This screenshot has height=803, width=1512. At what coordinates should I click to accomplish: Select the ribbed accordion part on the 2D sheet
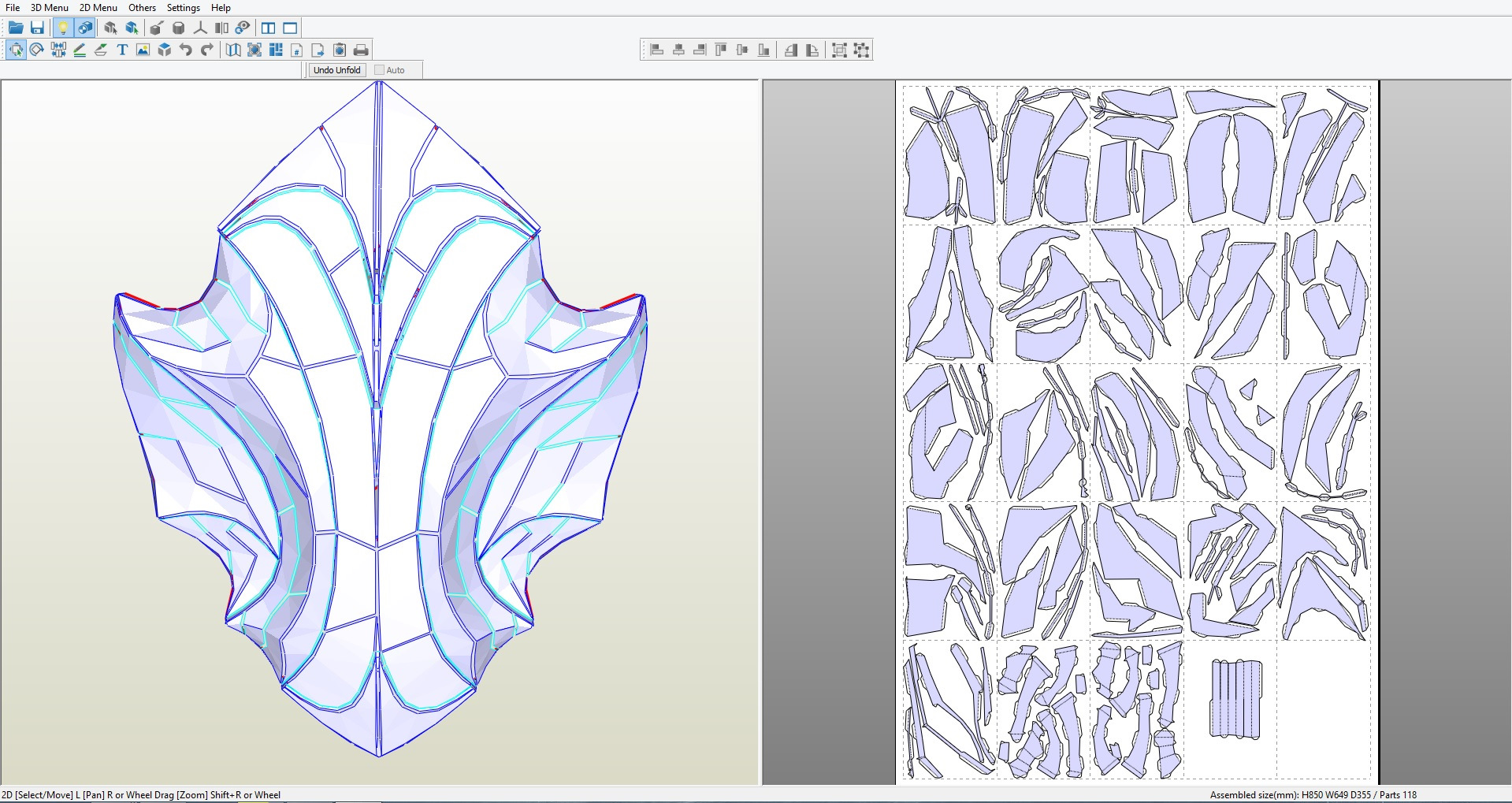[x=1235, y=700]
